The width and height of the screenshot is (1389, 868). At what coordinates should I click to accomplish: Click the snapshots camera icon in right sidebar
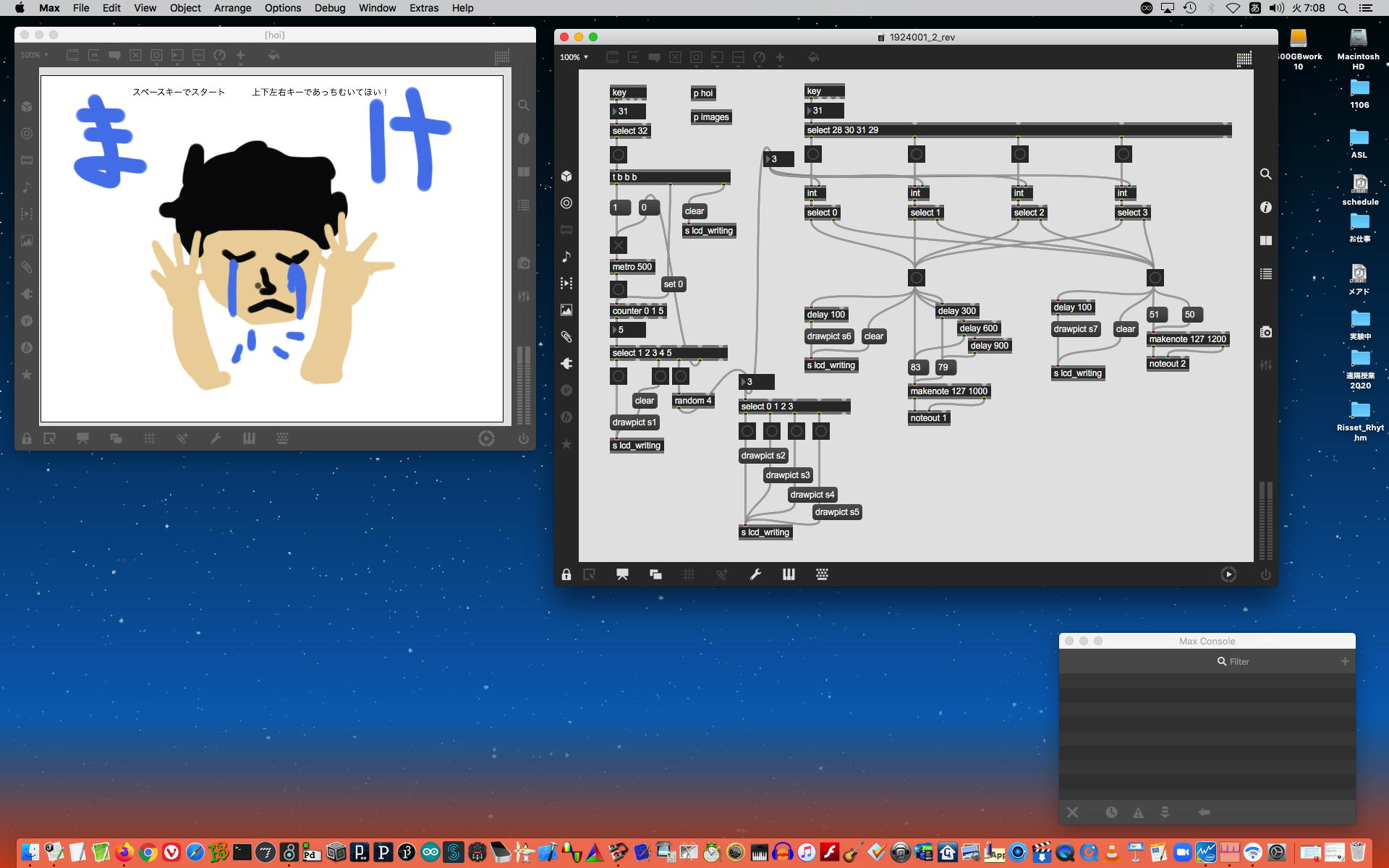click(1265, 332)
